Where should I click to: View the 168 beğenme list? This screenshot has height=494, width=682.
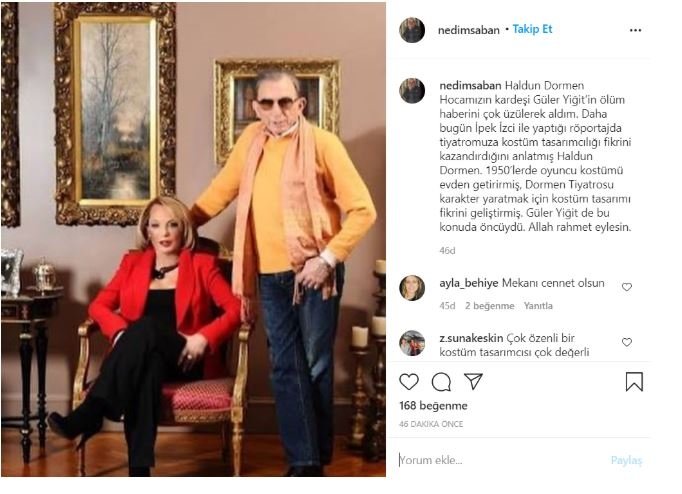coord(433,406)
